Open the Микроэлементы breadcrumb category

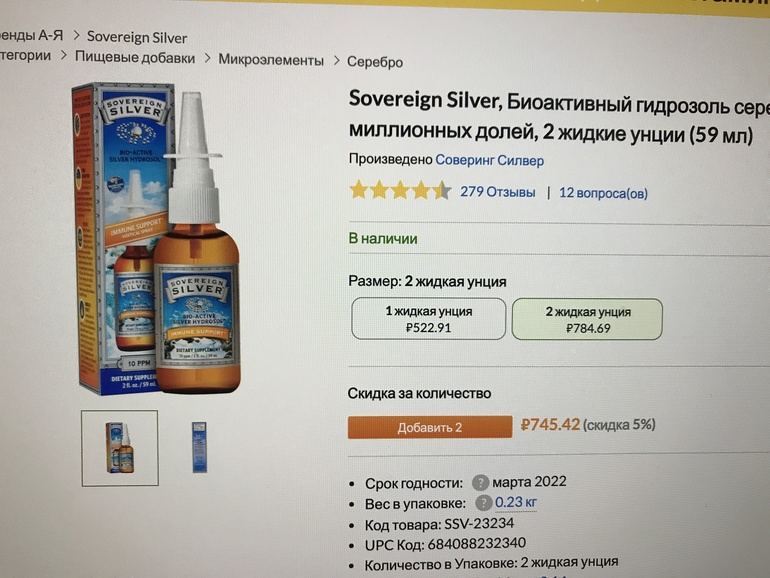(x=271, y=60)
